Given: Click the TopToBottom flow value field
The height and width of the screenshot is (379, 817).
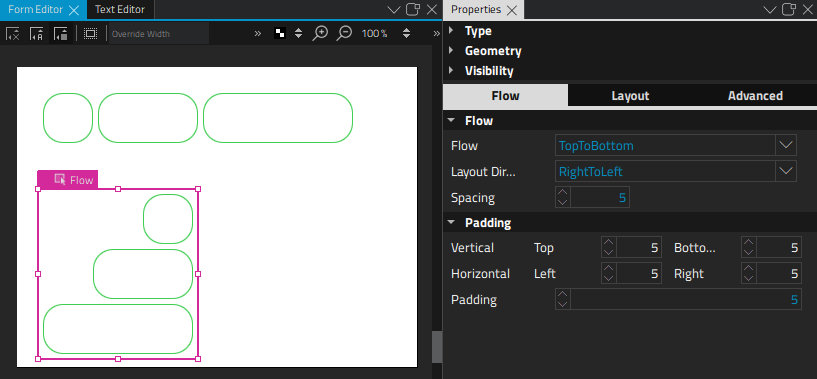Looking at the screenshot, I should click(x=665, y=145).
